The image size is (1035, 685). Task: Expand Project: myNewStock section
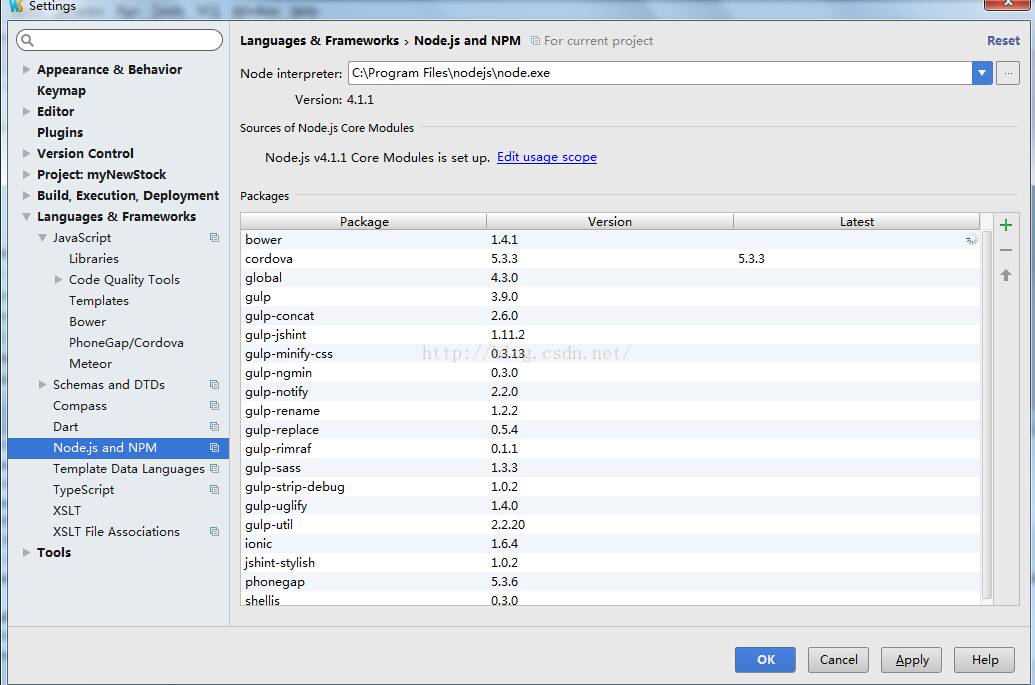(x=26, y=175)
